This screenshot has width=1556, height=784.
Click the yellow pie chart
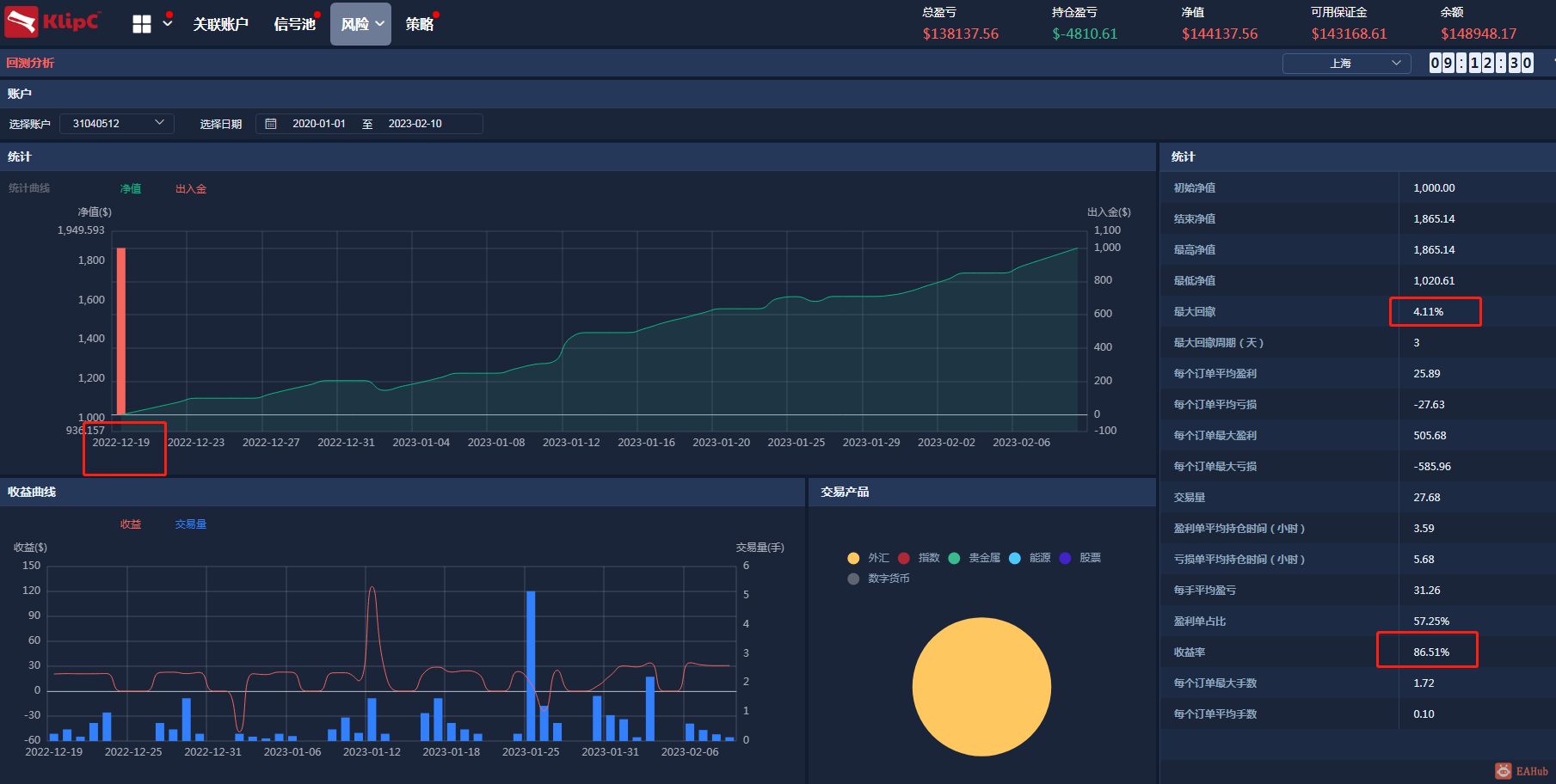point(981,687)
